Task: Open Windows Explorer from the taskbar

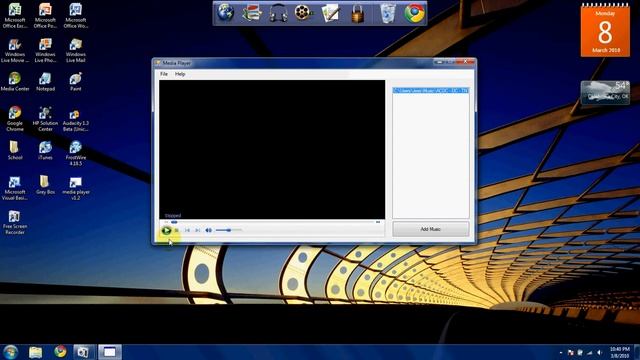Action: [x=36, y=352]
